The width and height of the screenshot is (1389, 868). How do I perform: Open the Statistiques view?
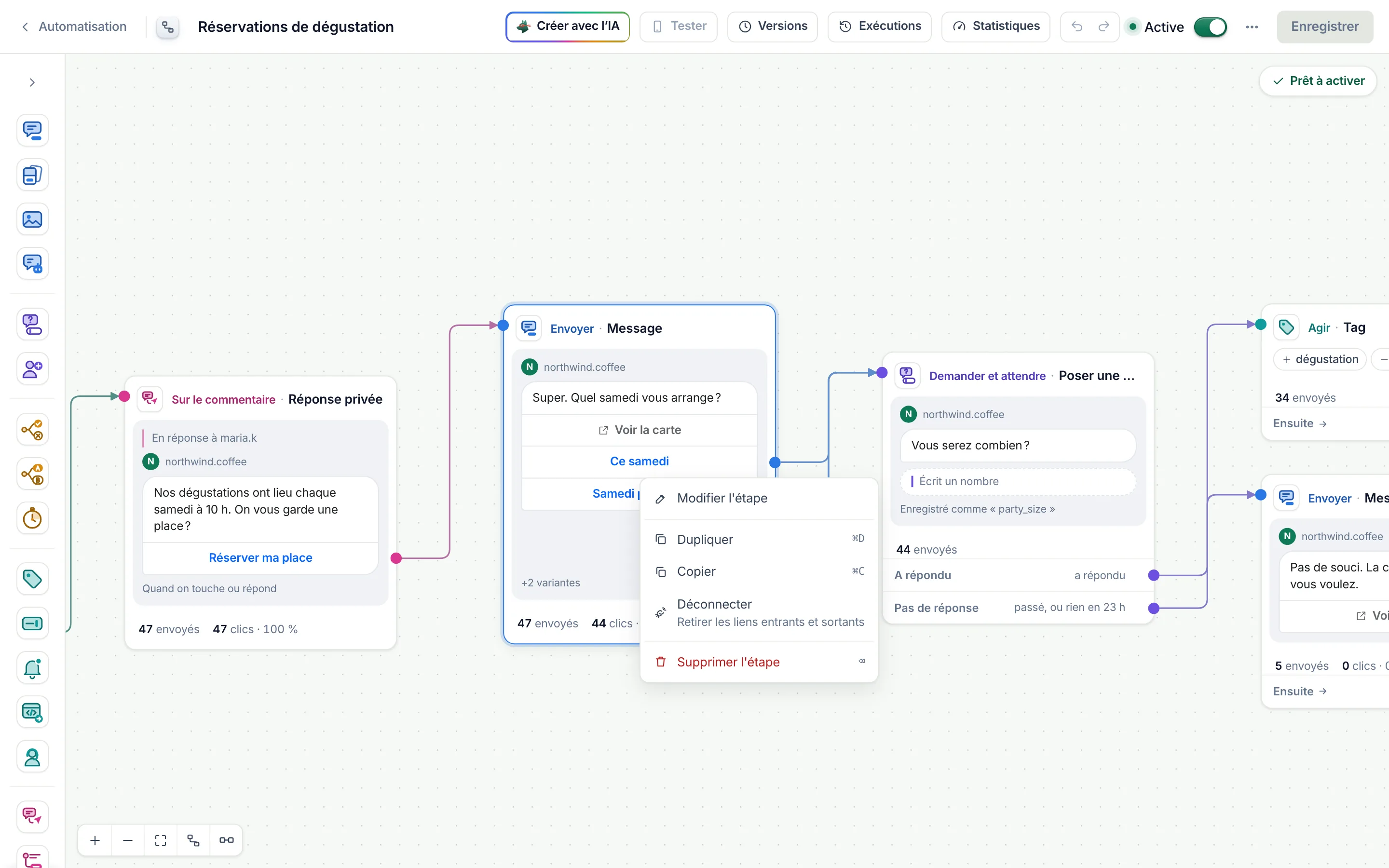(x=995, y=27)
